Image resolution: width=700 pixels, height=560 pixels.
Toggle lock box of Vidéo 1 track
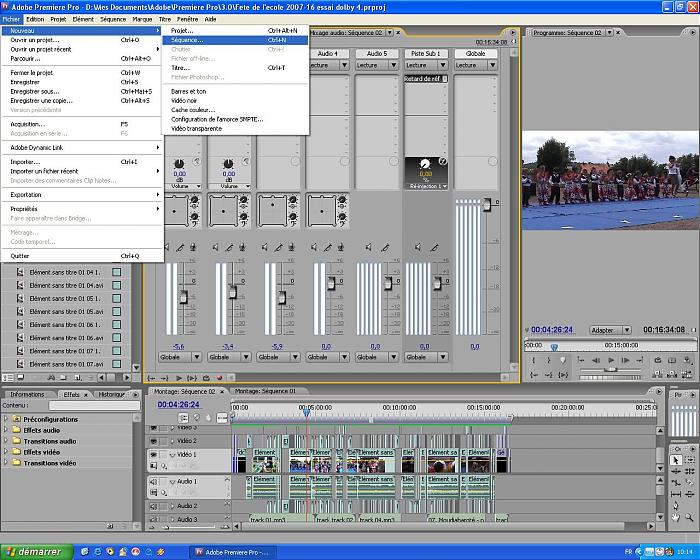(x=163, y=455)
